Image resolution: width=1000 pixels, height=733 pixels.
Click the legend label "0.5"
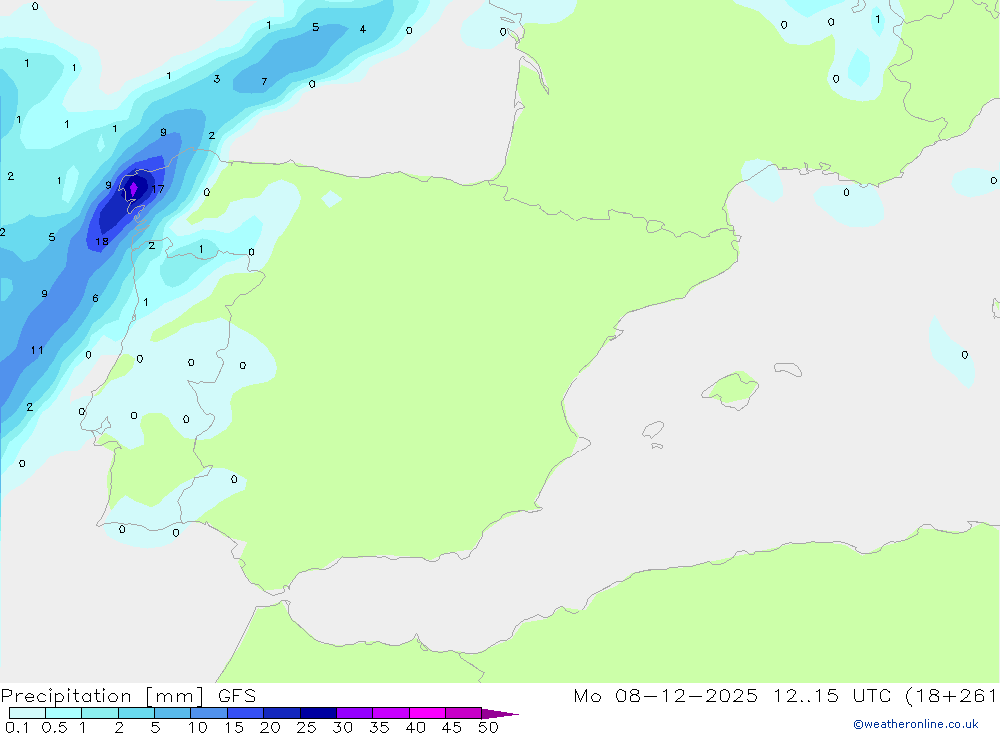(x=54, y=727)
